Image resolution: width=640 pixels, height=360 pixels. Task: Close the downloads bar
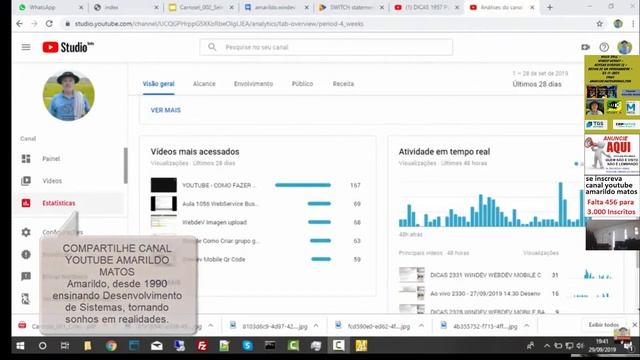click(635, 324)
